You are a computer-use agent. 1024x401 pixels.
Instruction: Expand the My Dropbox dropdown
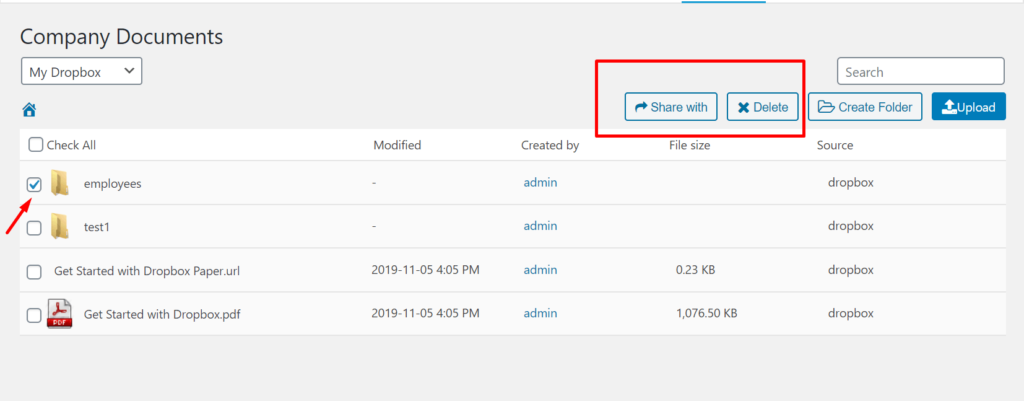coord(82,71)
